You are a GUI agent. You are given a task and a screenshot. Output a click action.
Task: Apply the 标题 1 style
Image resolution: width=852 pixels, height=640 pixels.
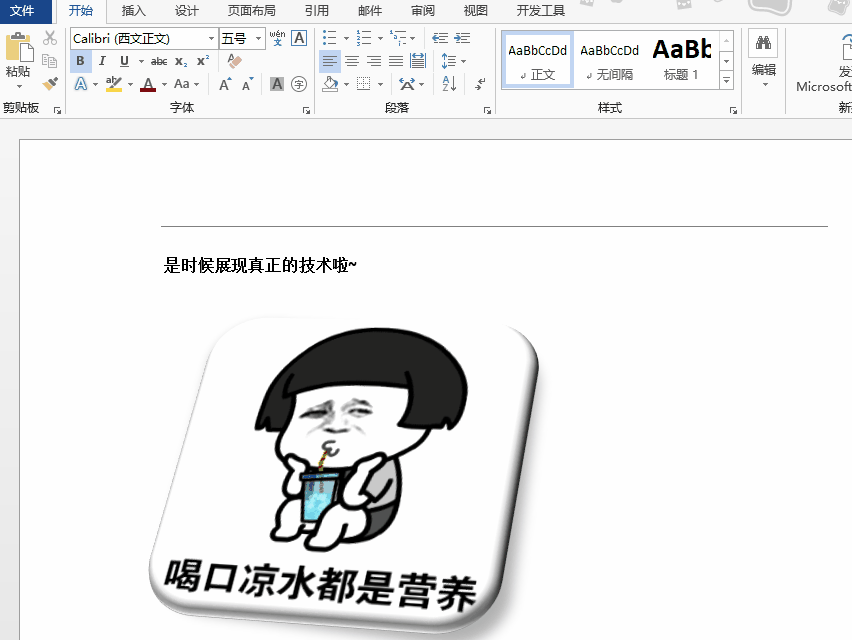click(x=681, y=61)
